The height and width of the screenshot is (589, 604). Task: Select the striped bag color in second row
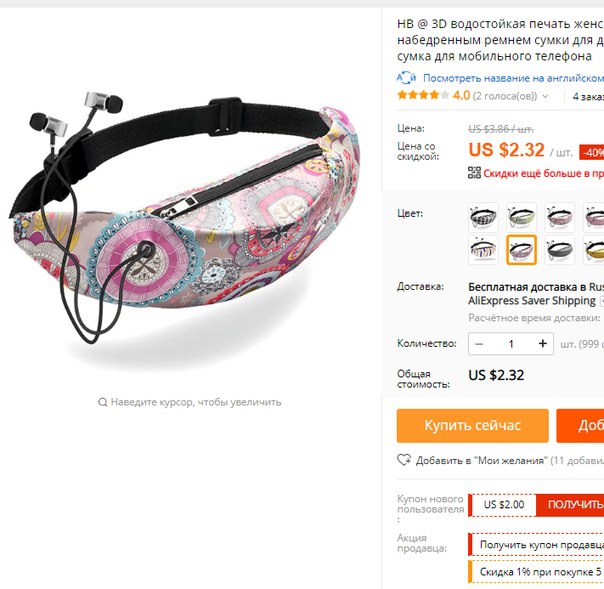483,250
